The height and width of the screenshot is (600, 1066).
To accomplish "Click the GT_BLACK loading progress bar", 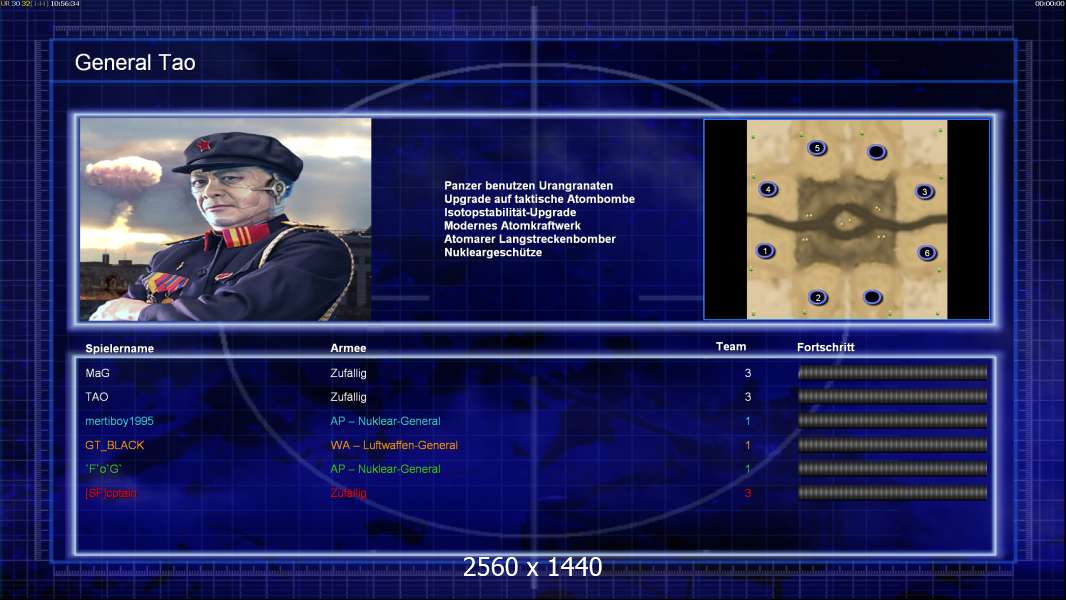I will 893,445.
